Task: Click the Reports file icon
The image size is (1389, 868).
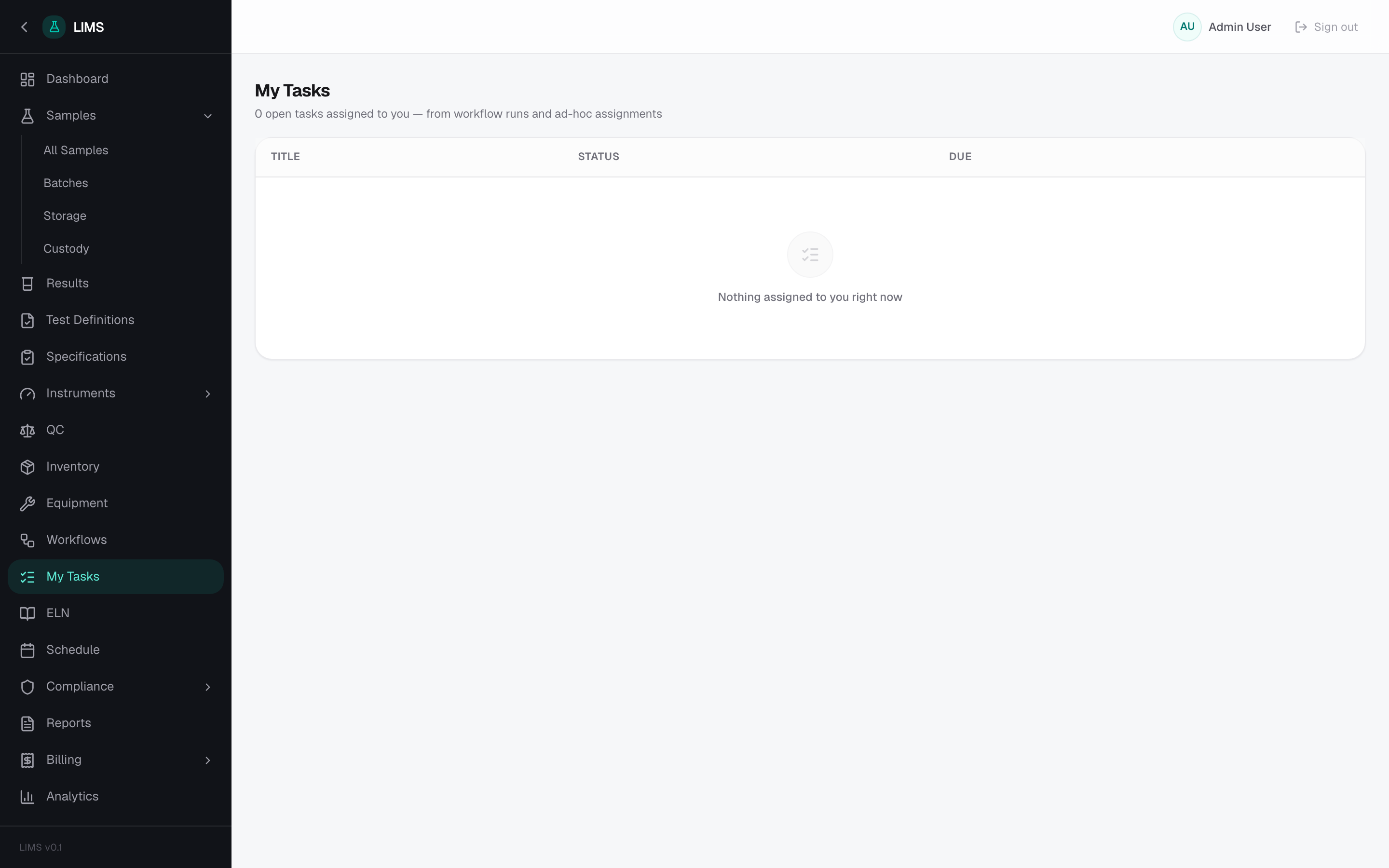Action: (x=27, y=723)
